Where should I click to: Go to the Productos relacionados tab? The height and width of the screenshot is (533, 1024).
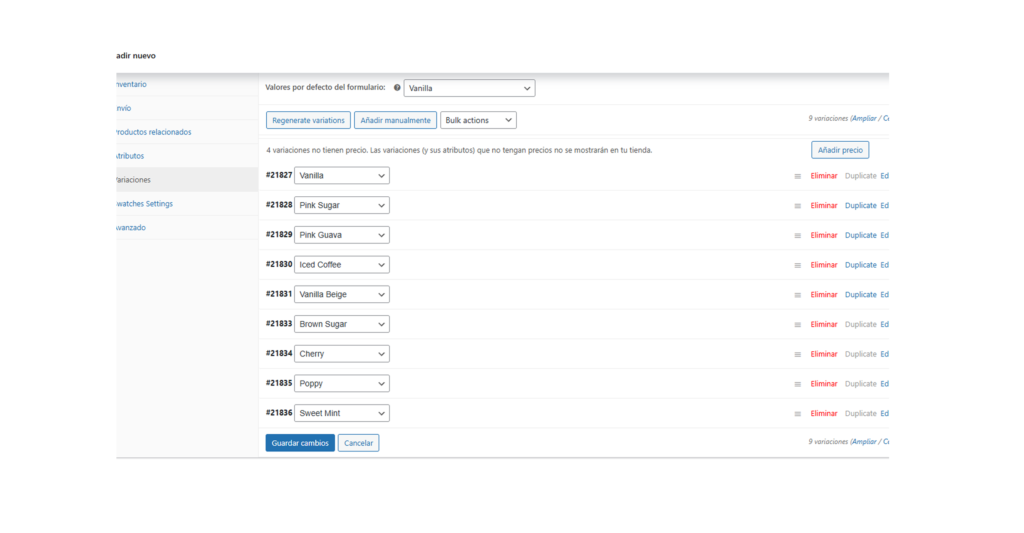click(153, 132)
